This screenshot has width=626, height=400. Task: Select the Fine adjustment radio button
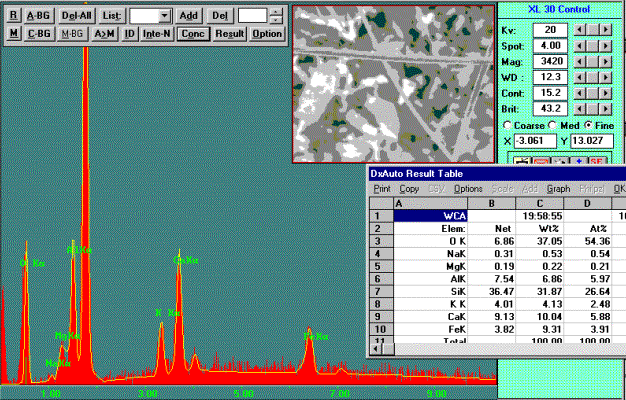click(x=586, y=124)
